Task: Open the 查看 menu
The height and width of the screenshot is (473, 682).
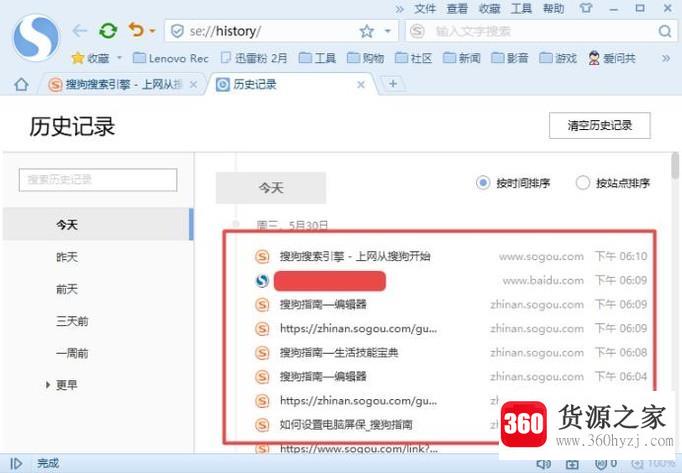Action: 457,8
